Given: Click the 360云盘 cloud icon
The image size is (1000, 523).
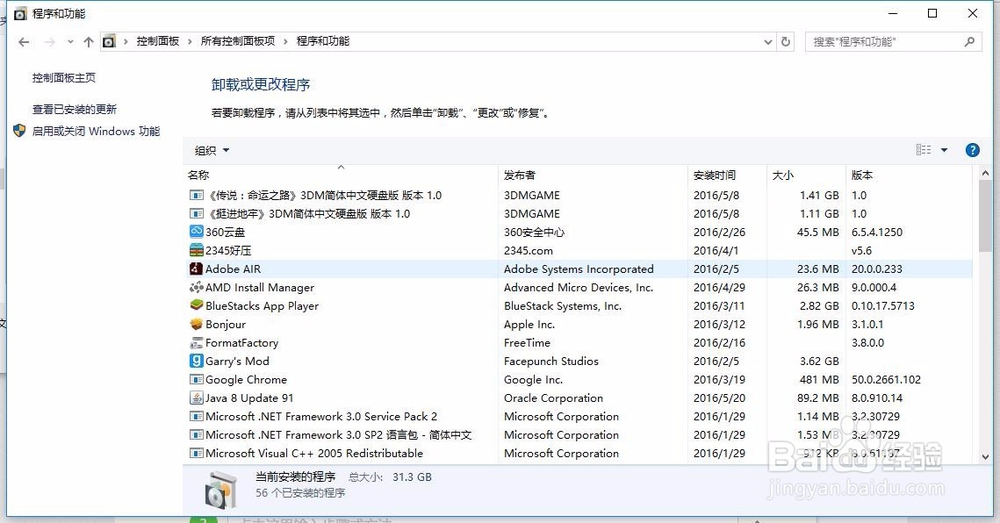Looking at the screenshot, I should 196,232.
